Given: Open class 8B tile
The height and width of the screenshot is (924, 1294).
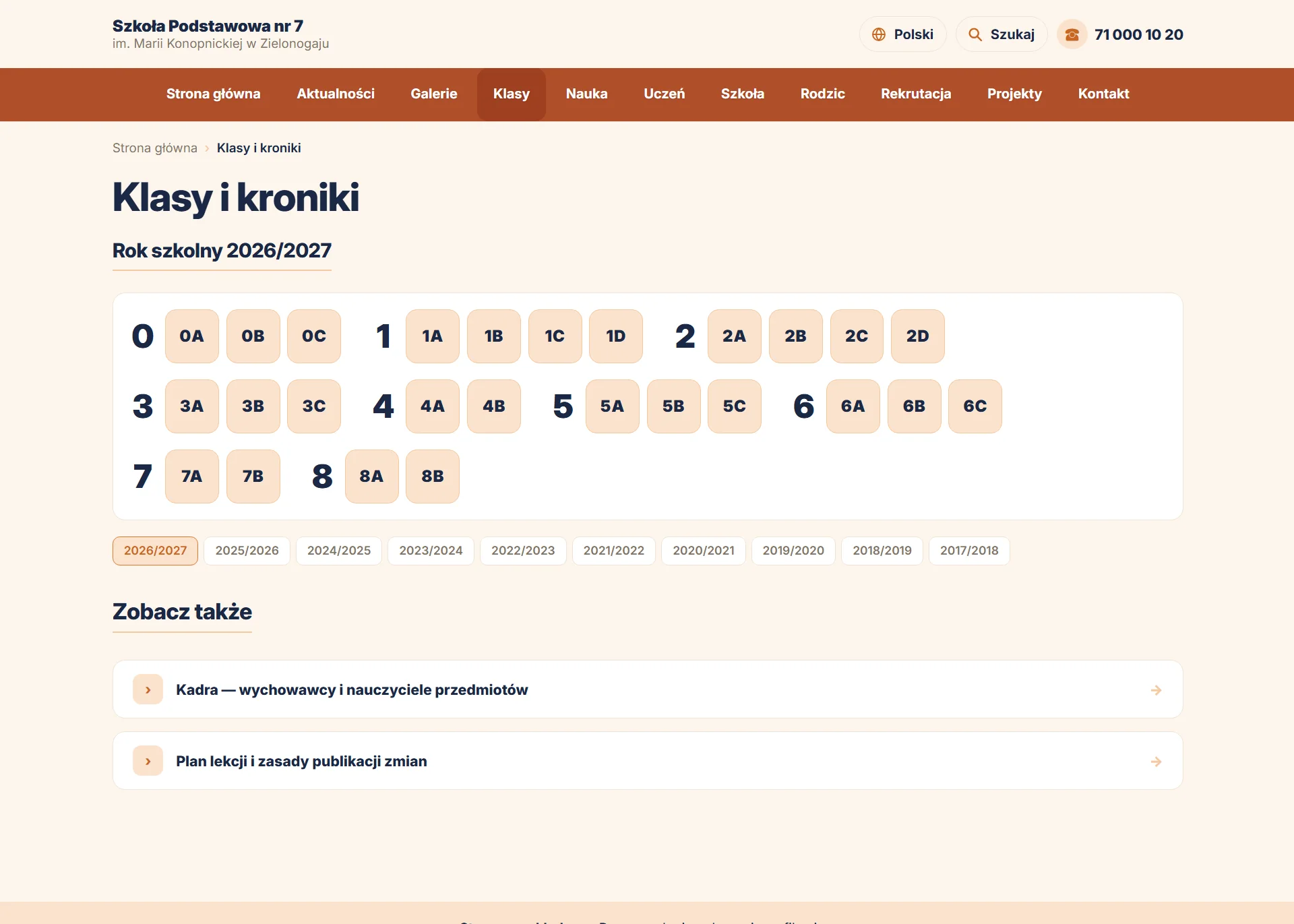Looking at the screenshot, I should coord(433,476).
